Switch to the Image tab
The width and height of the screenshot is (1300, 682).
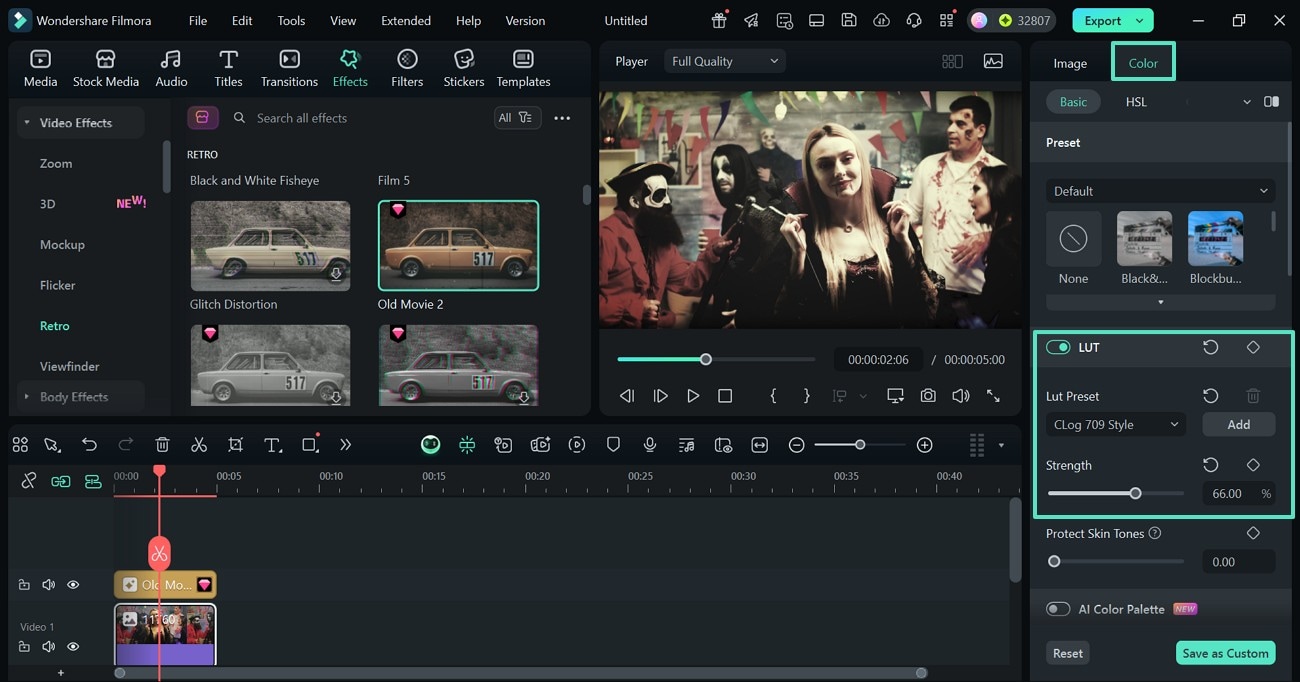pos(1068,61)
